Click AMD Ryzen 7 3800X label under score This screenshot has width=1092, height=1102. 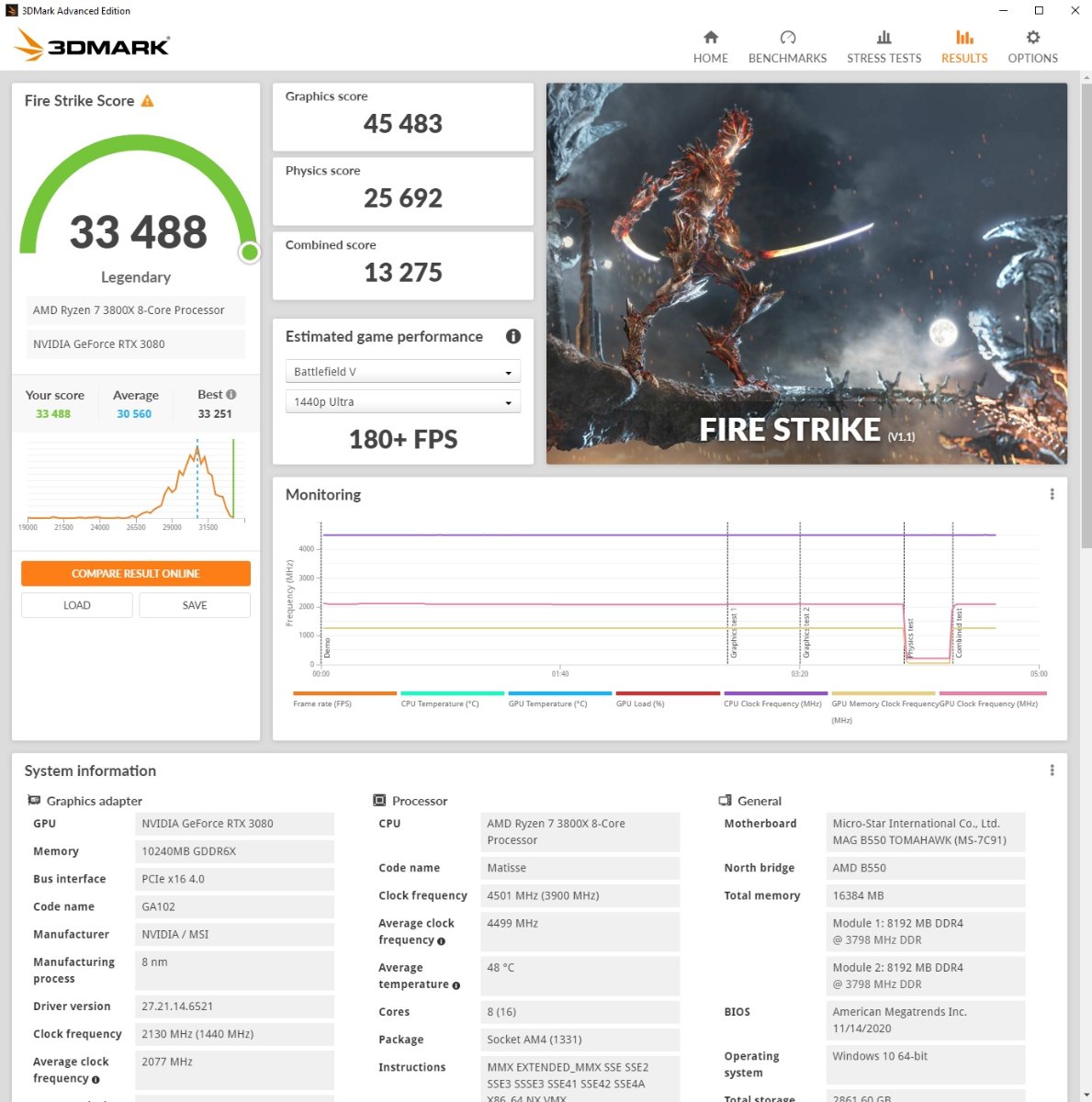click(x=136, y=310)
